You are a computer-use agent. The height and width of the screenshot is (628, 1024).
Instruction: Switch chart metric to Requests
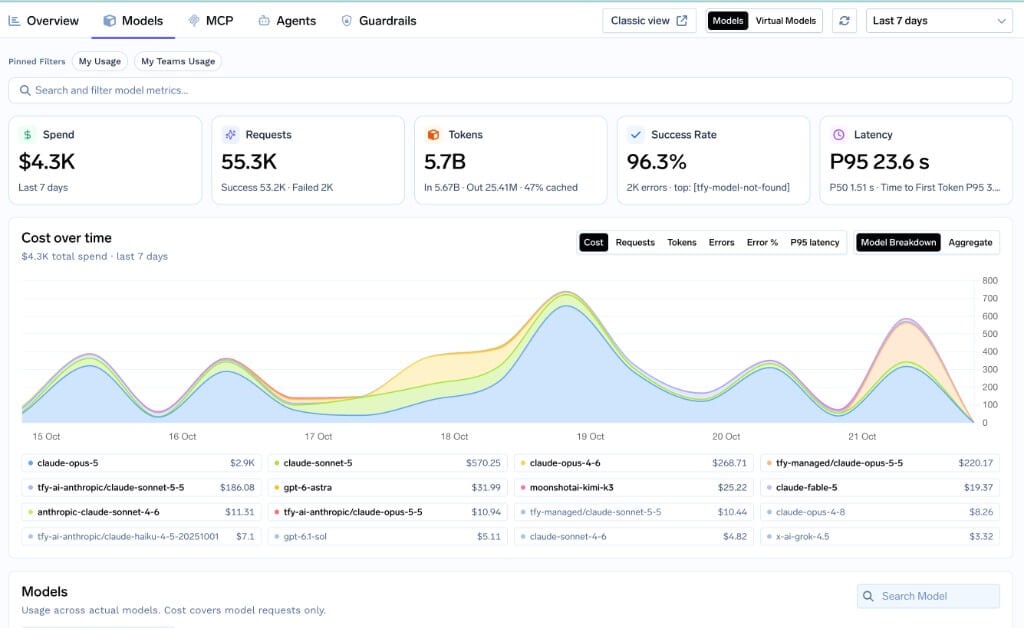coord(635,242)
